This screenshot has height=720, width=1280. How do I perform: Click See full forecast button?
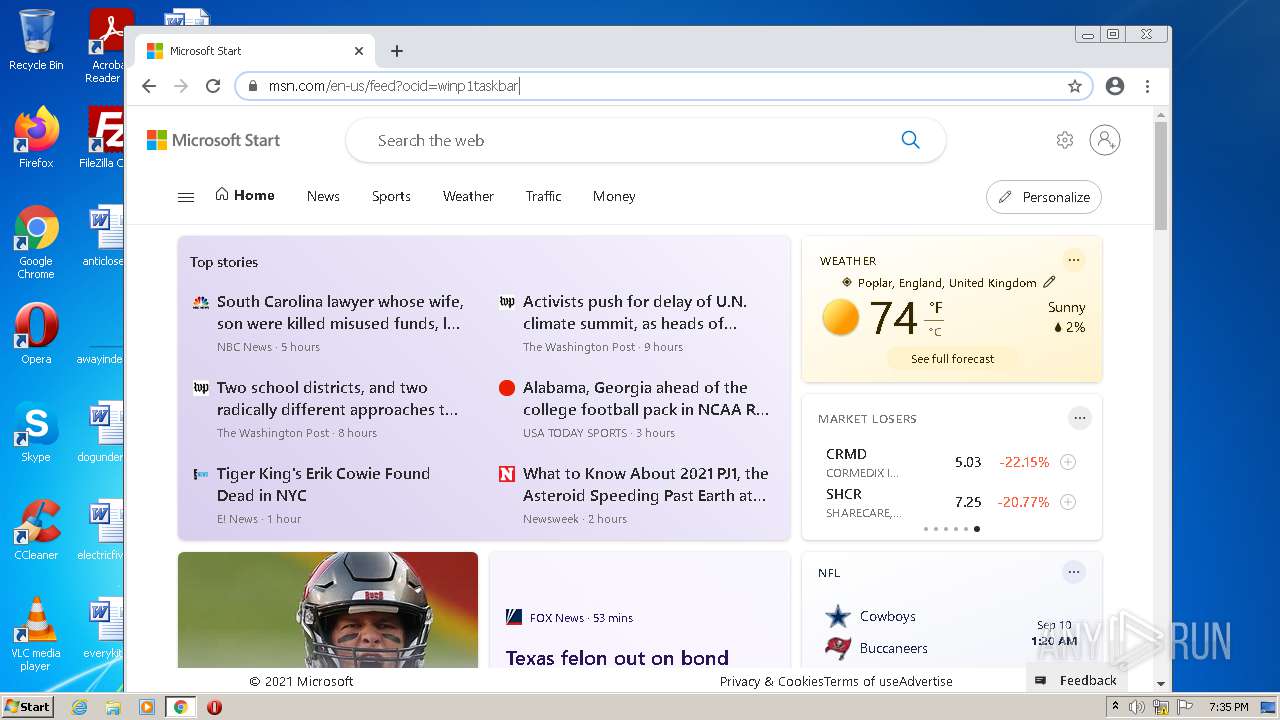pos(952,359)
